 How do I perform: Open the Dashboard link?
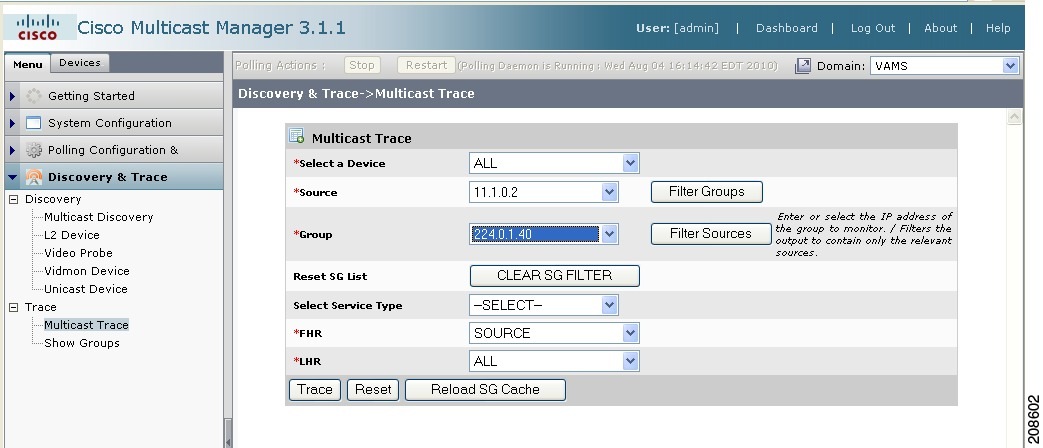tap(787, 28)
